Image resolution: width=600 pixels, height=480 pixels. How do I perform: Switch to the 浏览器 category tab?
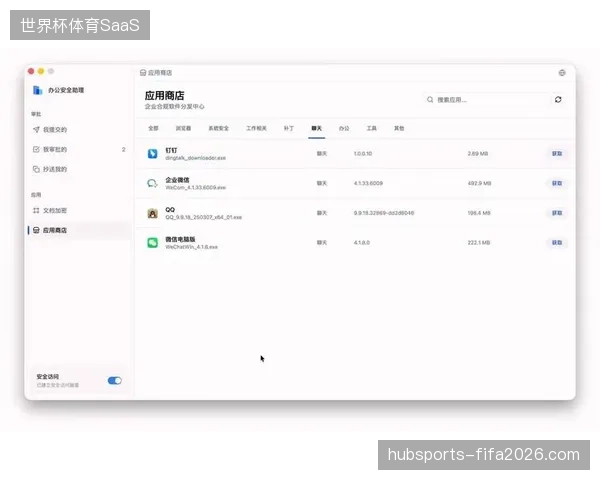pos(183,128)
